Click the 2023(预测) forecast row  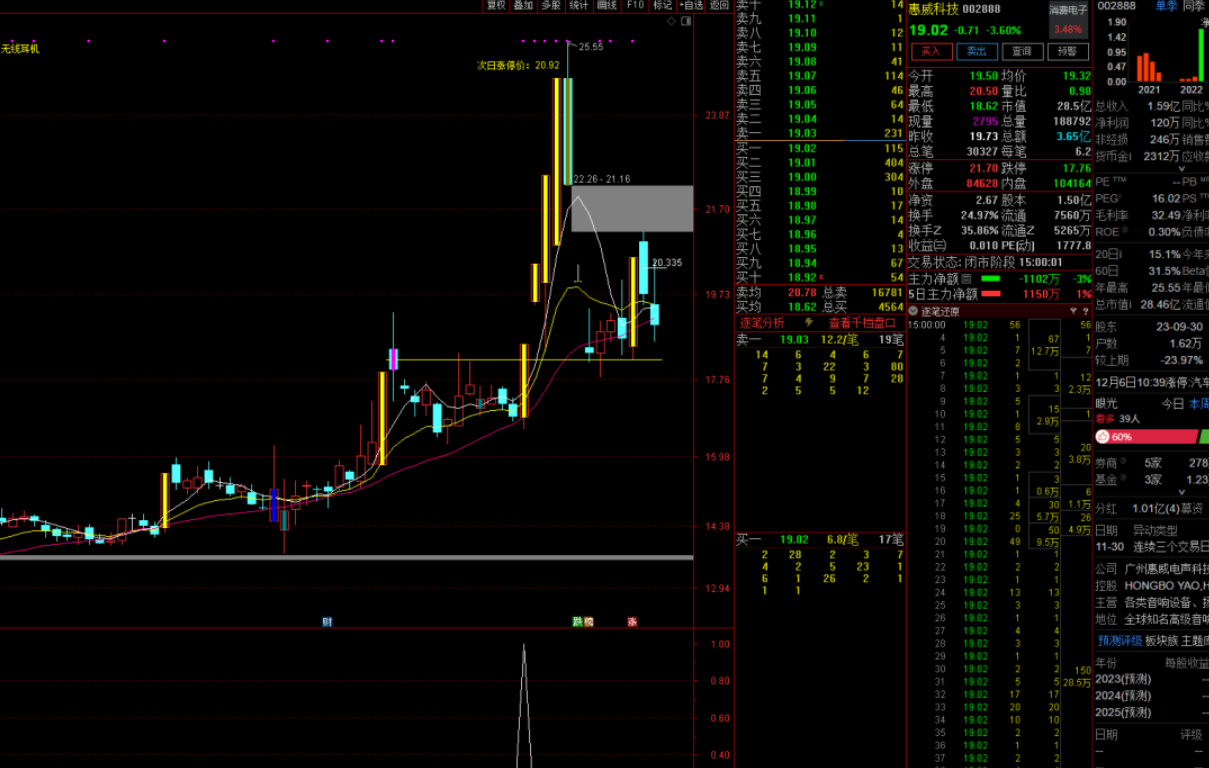[1152, 678]
